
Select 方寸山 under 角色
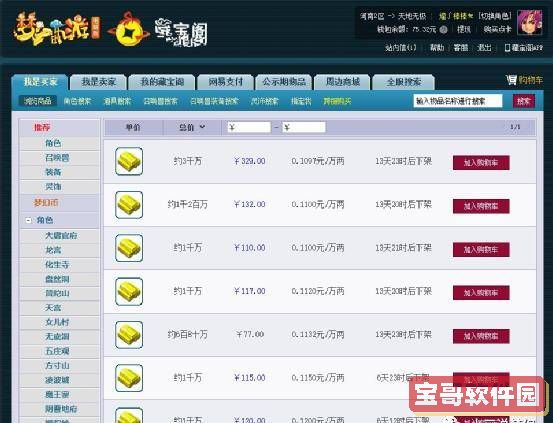(x=57, y=365)
